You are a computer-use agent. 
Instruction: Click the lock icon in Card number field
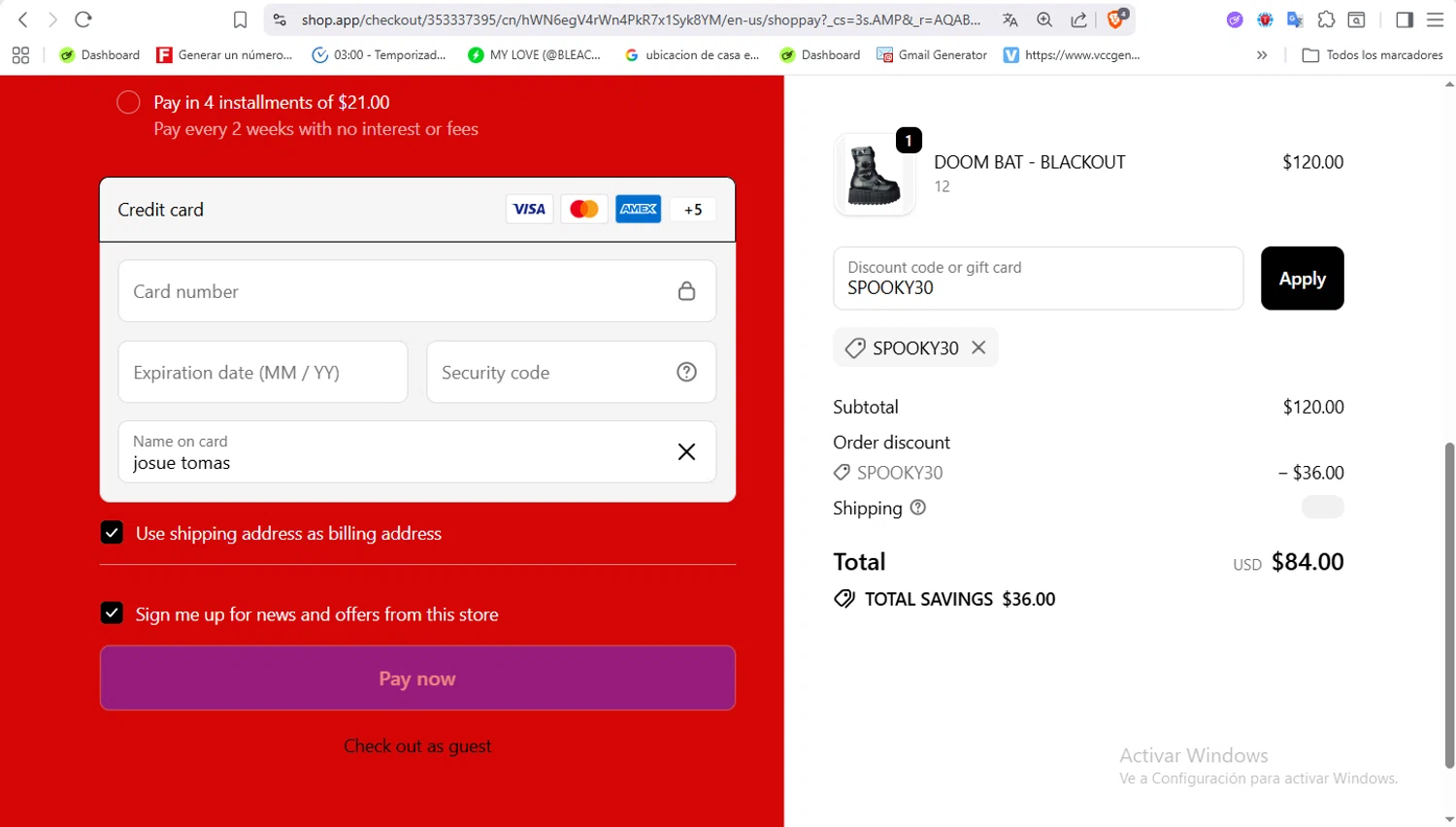(x=686, y=291)
